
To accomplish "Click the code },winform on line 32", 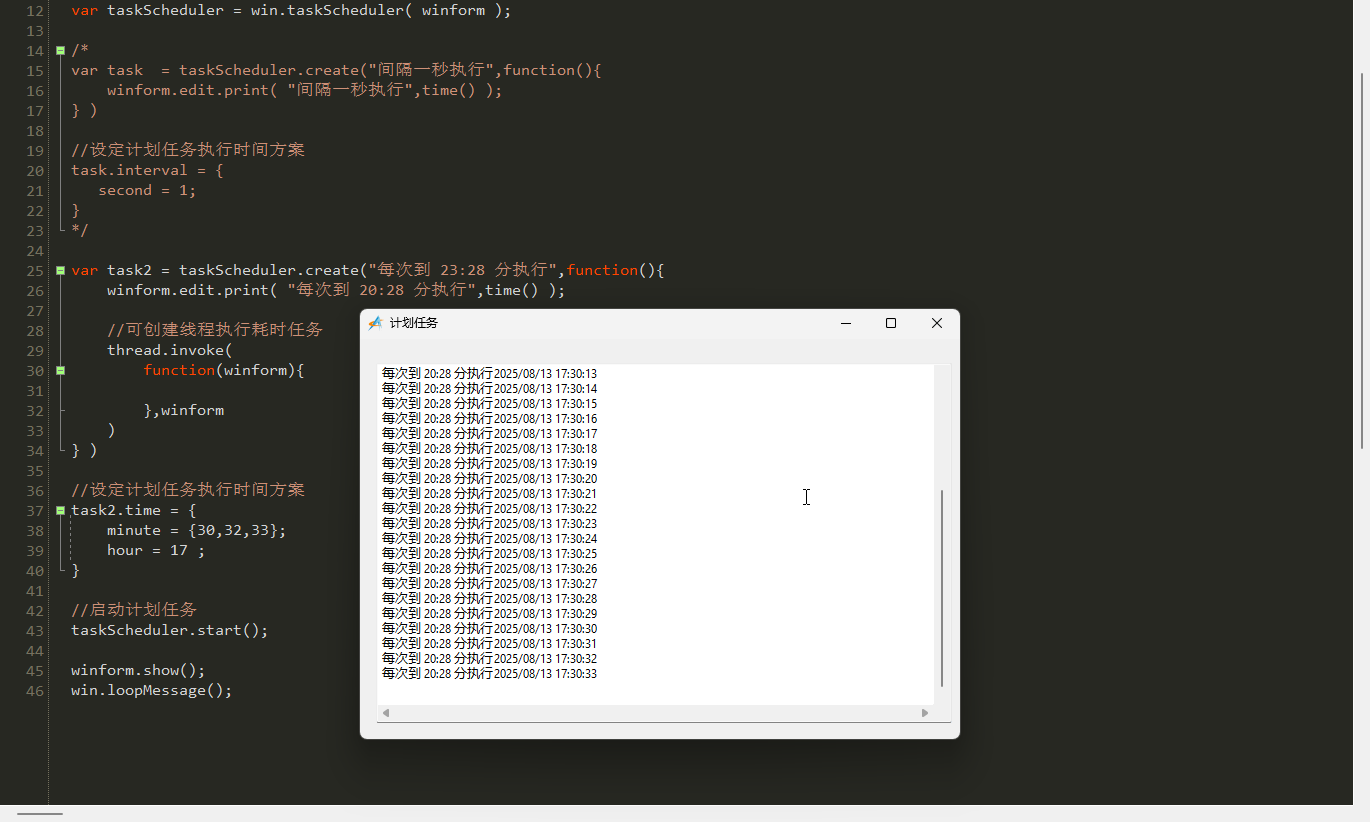I will (184, 410).
